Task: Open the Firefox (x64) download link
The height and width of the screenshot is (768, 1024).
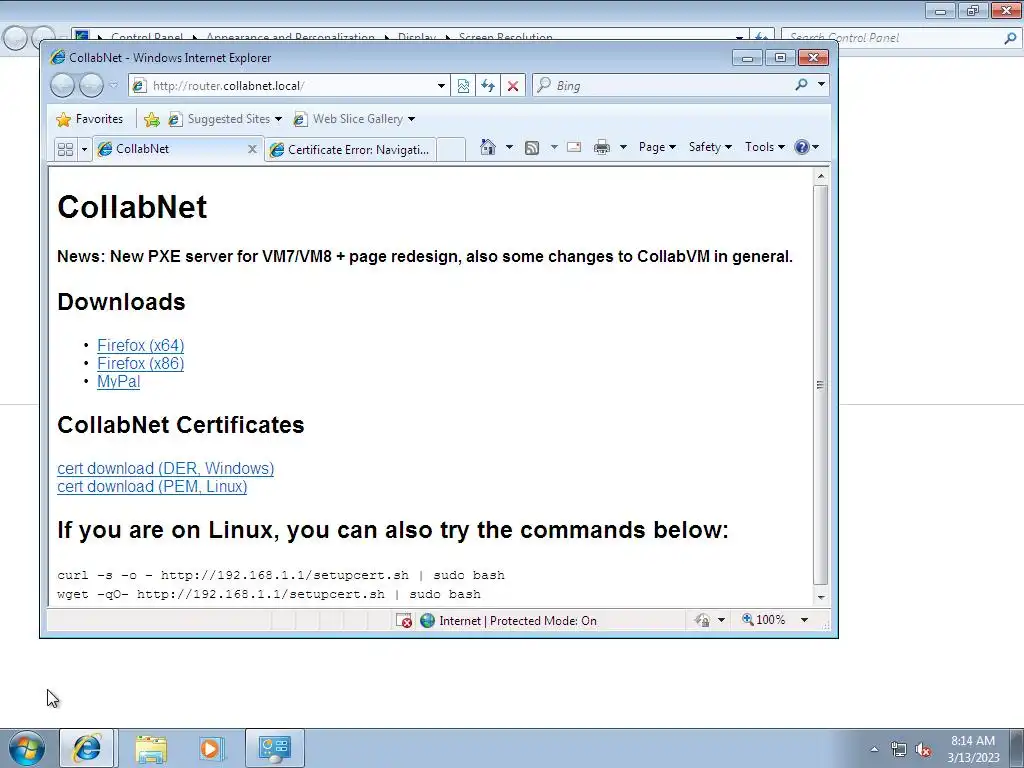Action: pyautogui.click(x=140, y=345)
